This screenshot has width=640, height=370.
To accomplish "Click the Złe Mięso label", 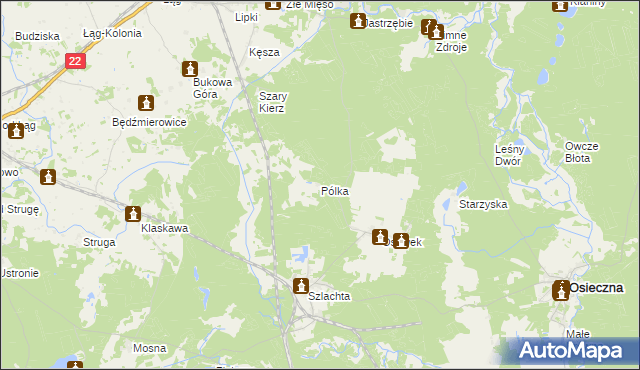I will point(310,5).
